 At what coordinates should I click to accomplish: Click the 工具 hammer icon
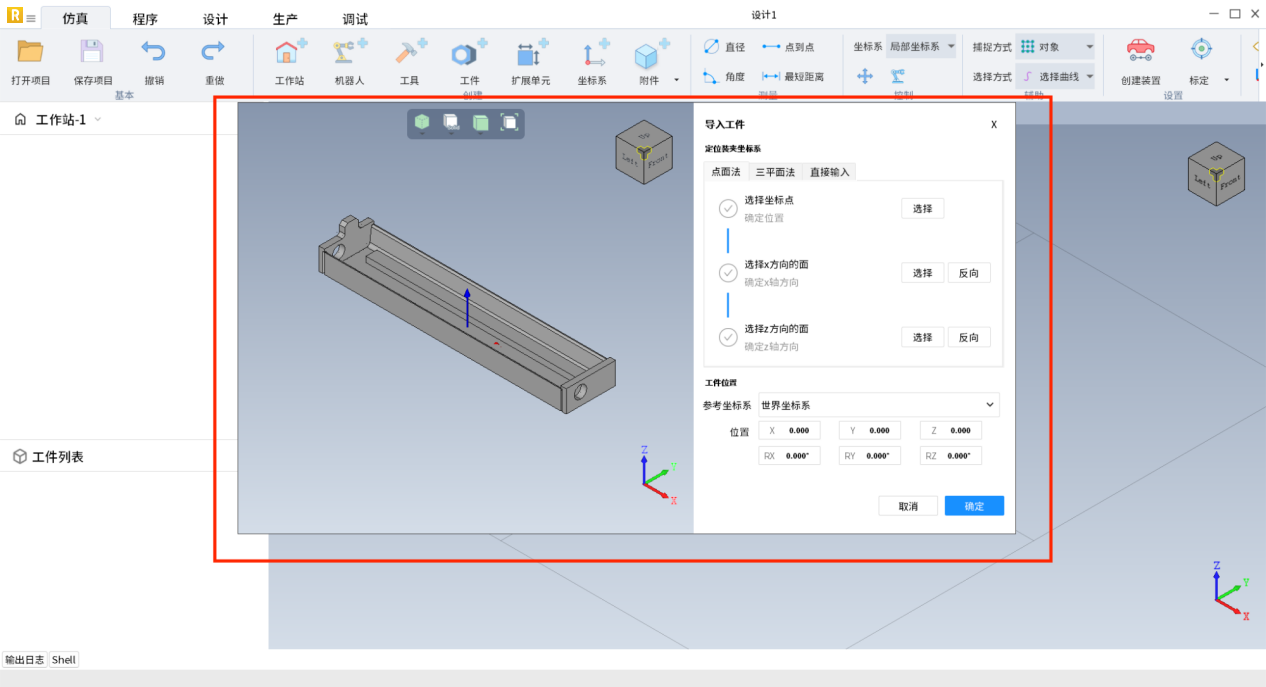tap(409, 54)
